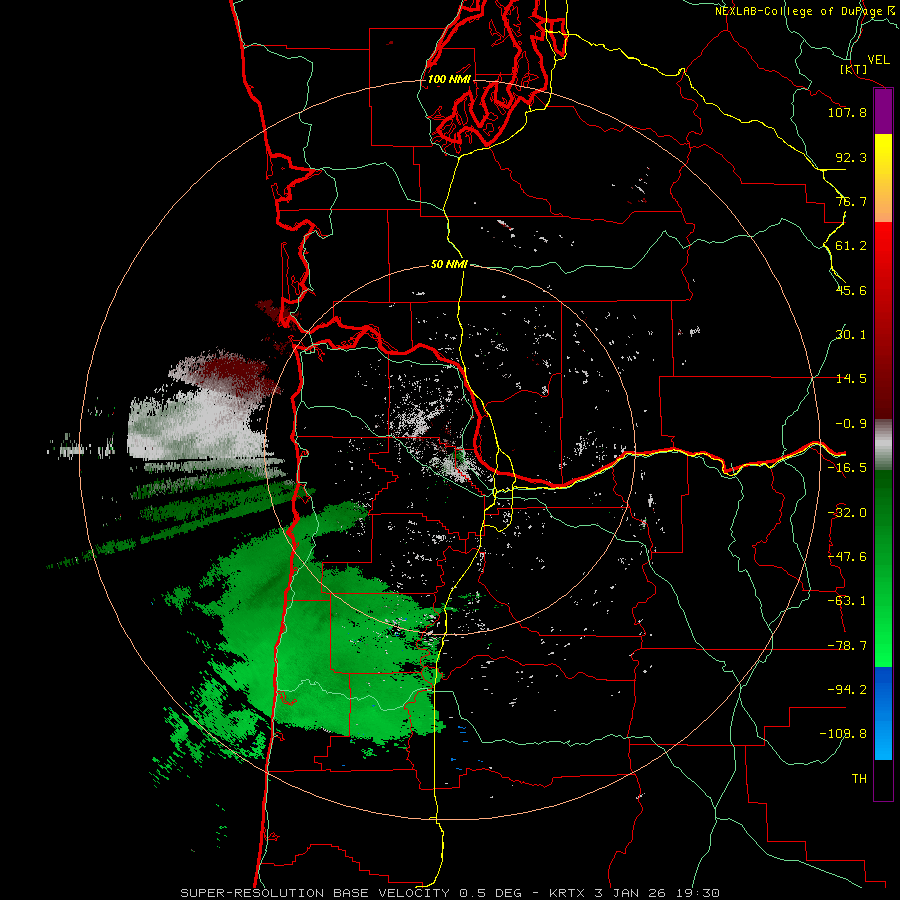The width and height of the screenshot is (900, 900).
Task: Click the 100 NMI range ring label
Action: coord(449,79)
